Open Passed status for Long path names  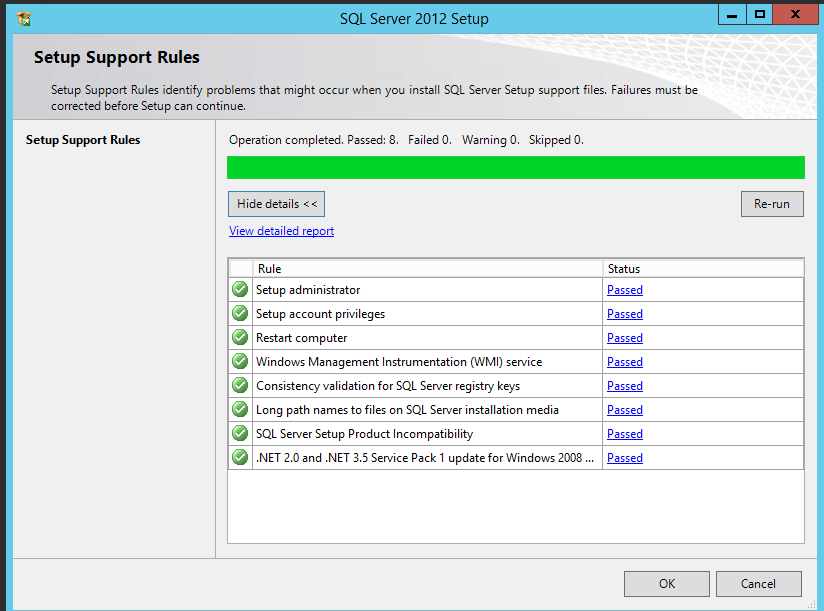tap(625, 410)
